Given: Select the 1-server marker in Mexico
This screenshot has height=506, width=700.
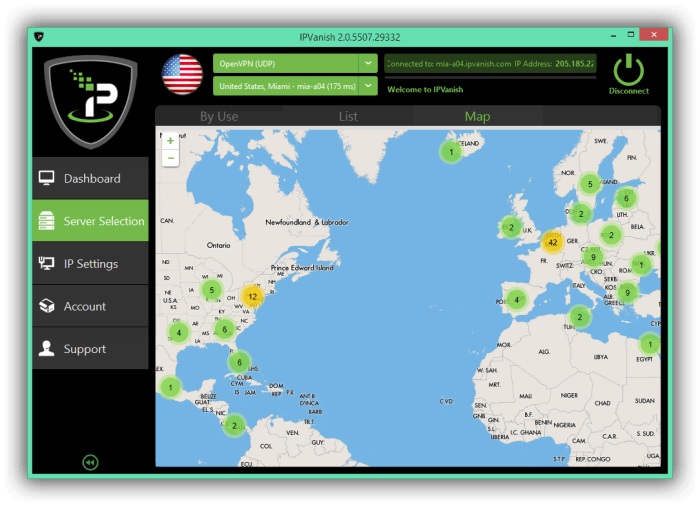Looking at the screenshot, I should click(x=170, y=387).
